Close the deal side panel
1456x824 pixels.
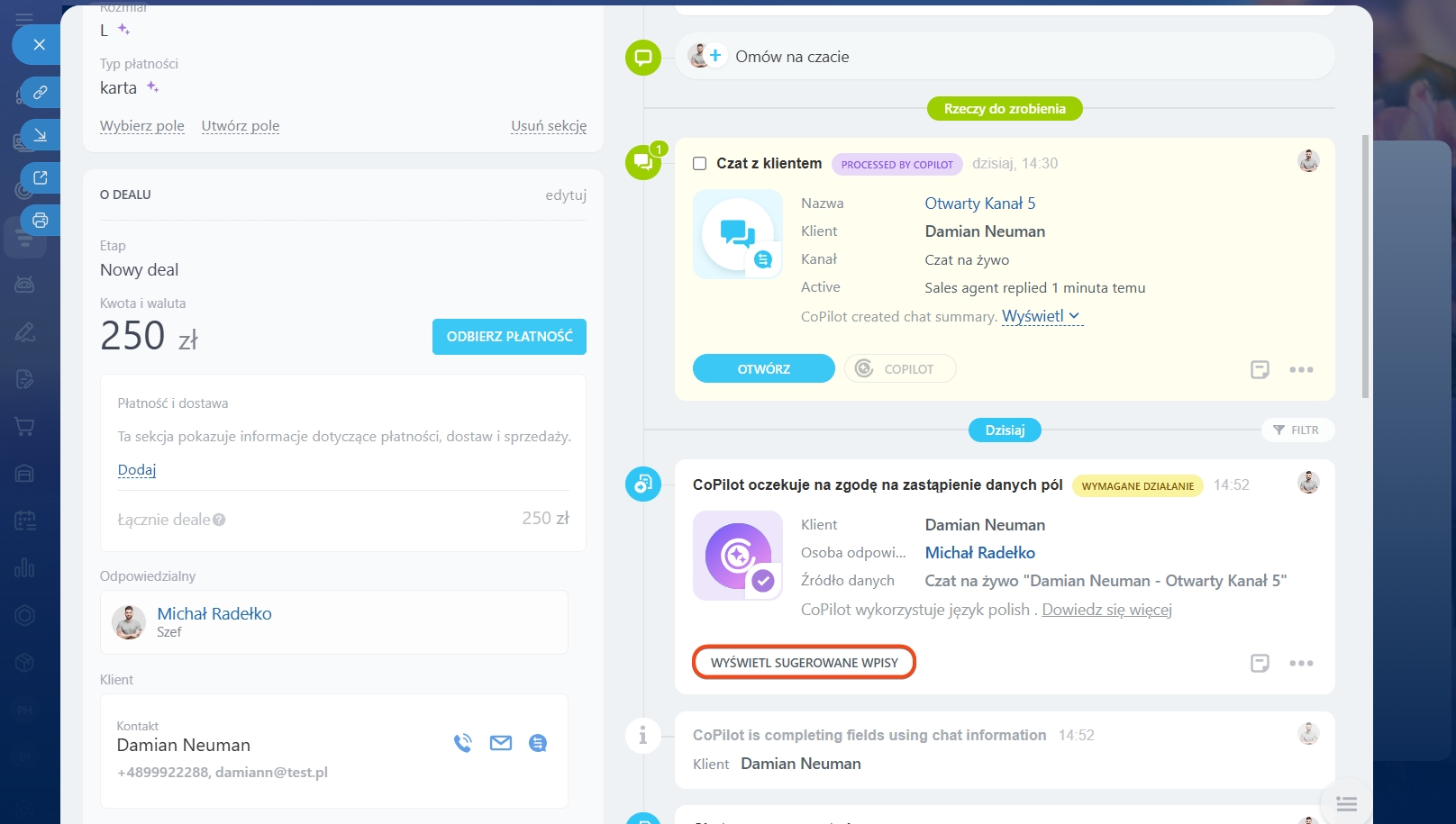(39, 44)
